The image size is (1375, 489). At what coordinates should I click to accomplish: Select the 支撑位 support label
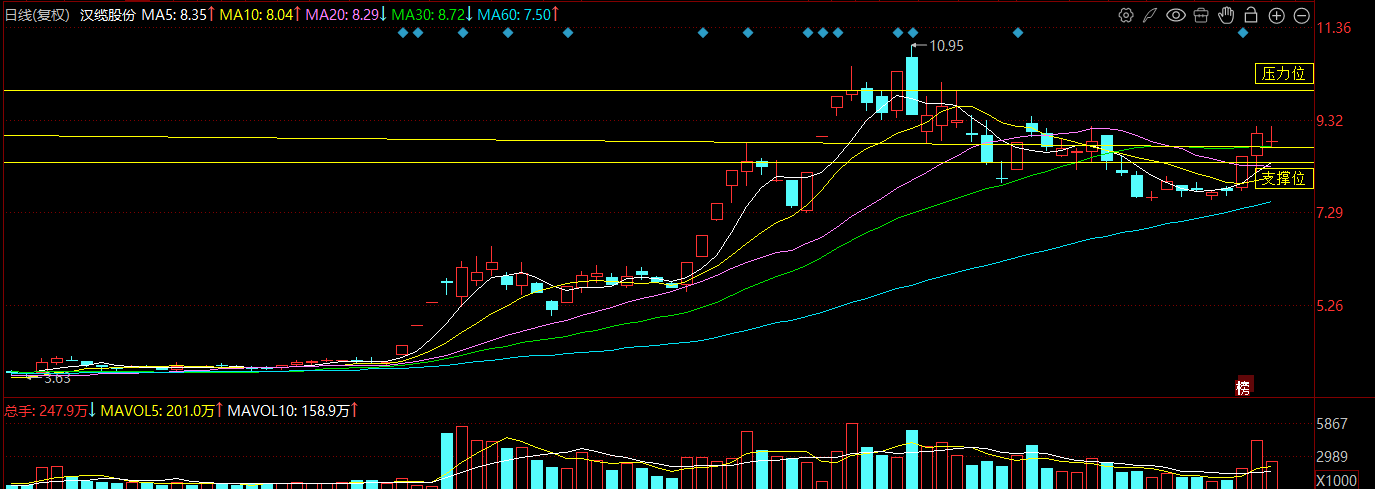[x=1283, y=179]
